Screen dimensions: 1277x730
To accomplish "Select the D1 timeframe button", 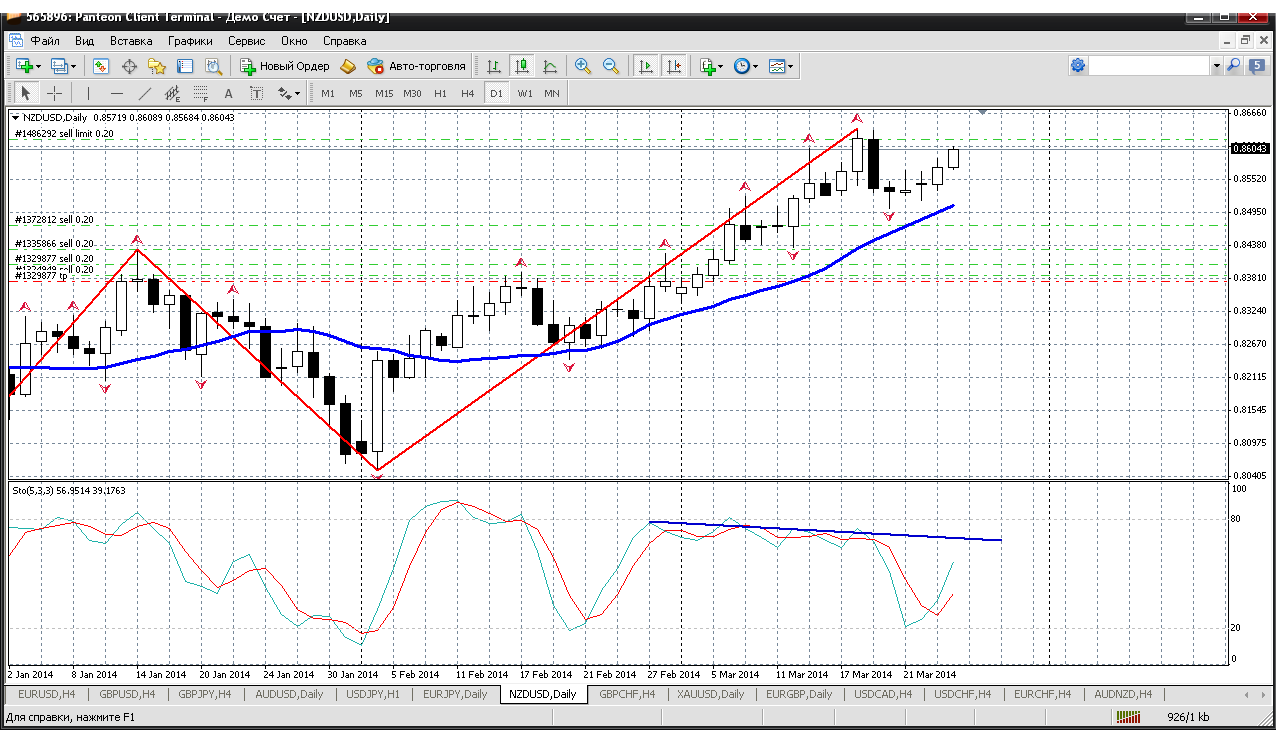I will tap(496, 93).
